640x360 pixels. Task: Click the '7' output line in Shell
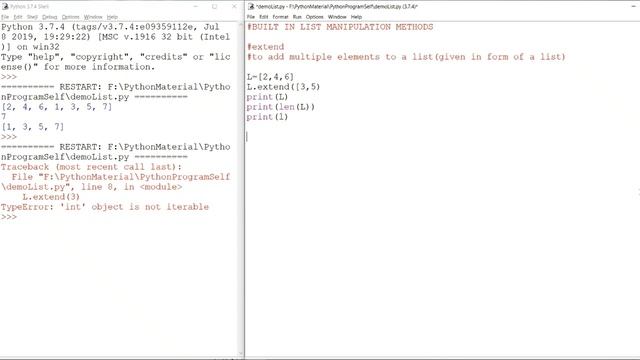click(4, 117)
